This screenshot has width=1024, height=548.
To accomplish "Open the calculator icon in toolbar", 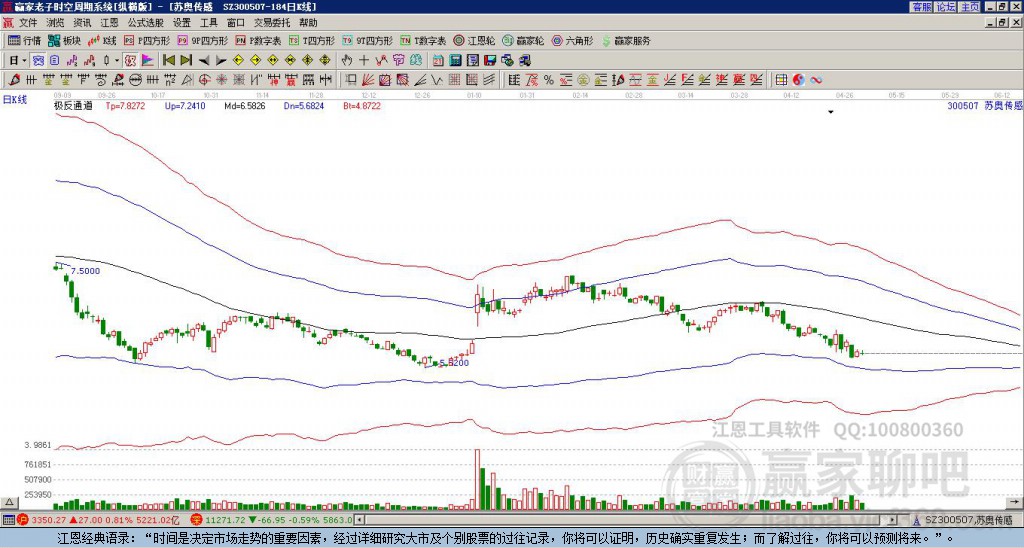I will click(x=455, y=61).
